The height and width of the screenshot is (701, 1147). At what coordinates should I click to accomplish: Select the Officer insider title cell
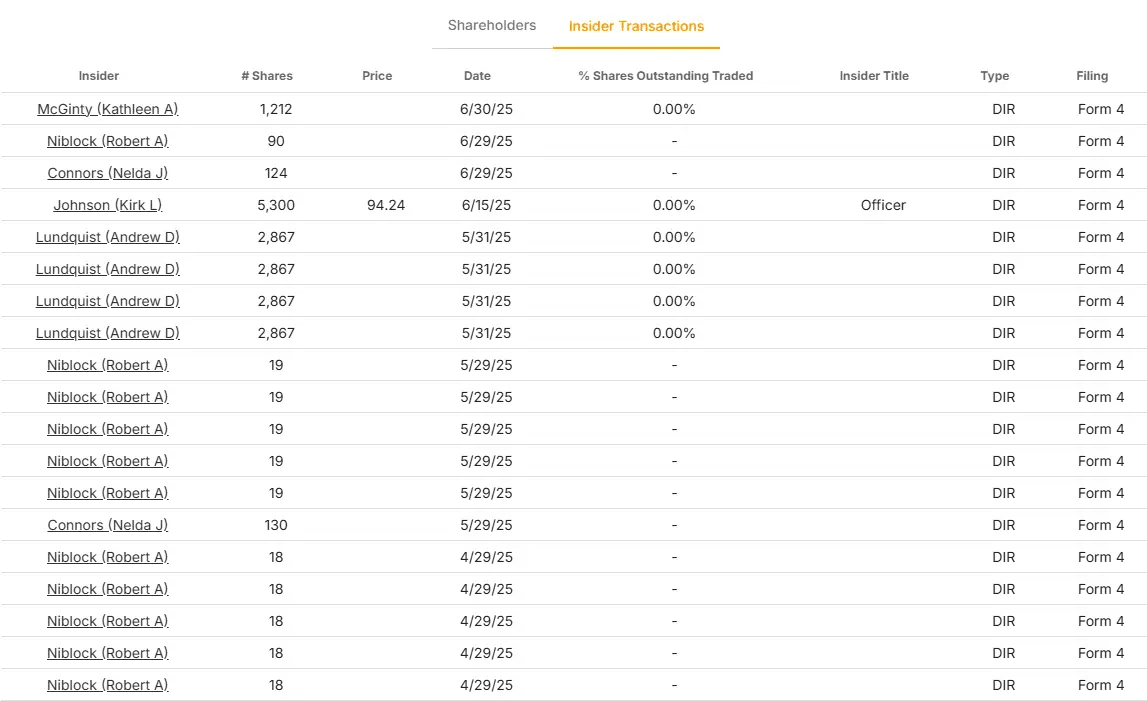click(883, 206)
